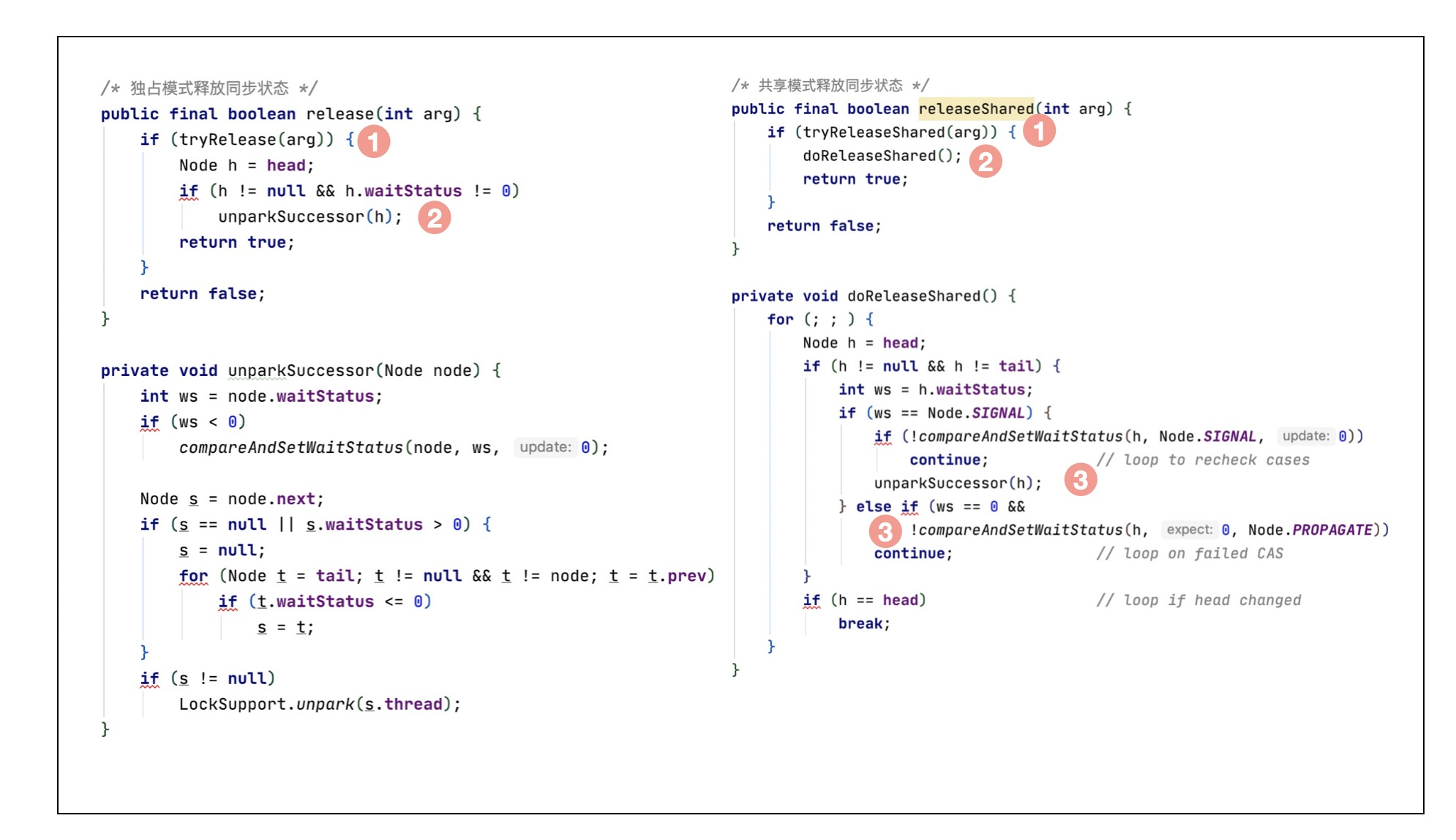Click badge 3 beside doReleaseShared's unparkSuccessor(h) call
The image size is (1456, 840).
pyautogui.click(x=1081, y=480)
